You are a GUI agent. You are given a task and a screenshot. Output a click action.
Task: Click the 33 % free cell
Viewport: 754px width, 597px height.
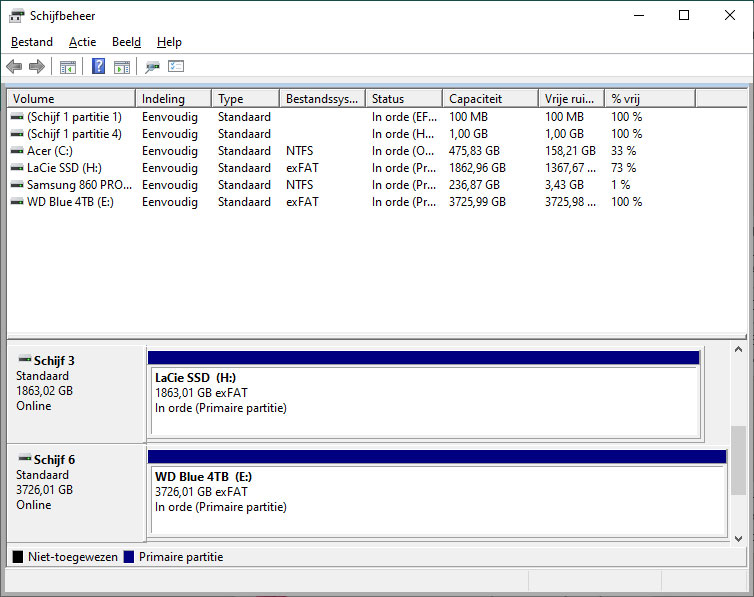pyautogui.click(x=624, y=151)
